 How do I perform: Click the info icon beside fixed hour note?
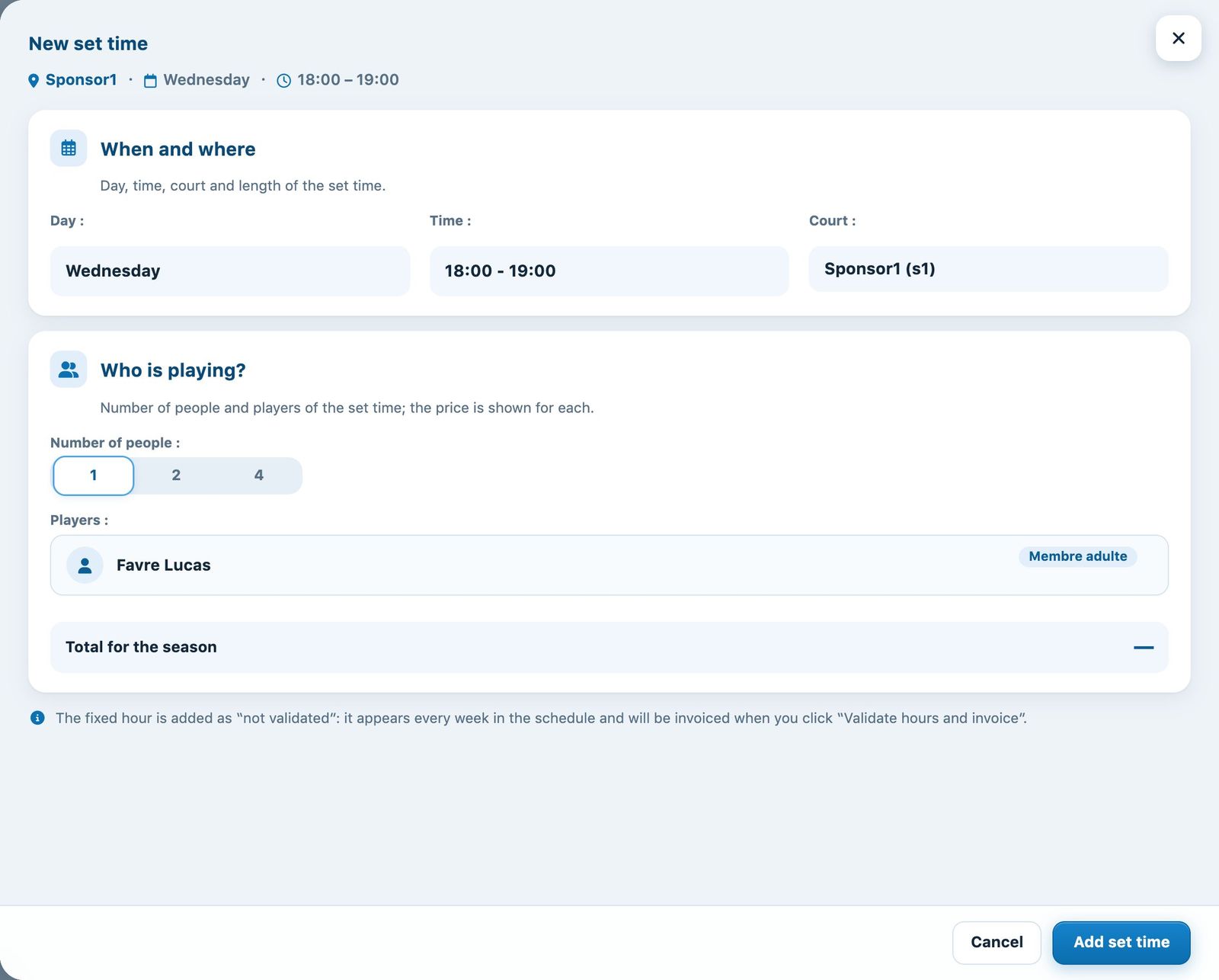(37, 718)
